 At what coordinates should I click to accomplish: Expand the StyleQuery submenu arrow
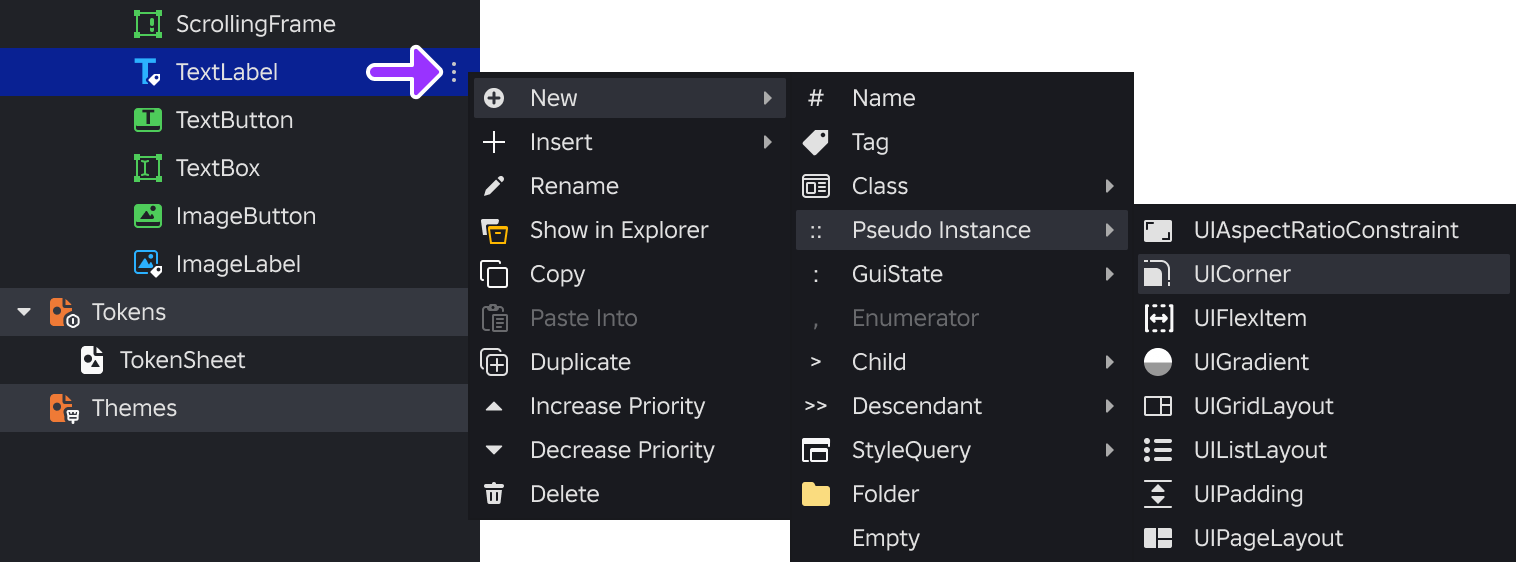point(1109,450)
